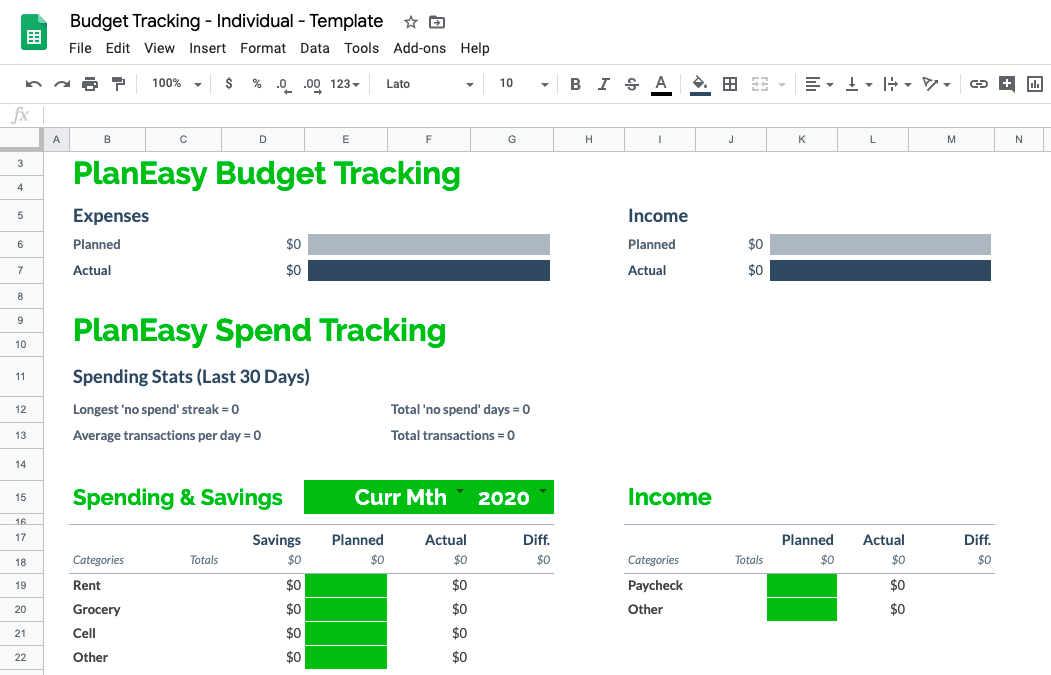Increase decimal places

click(312, 84)
